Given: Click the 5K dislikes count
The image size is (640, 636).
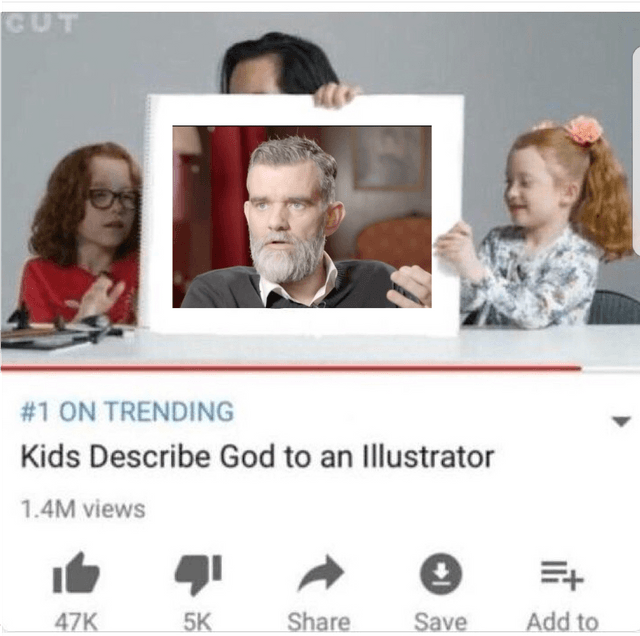Looking at the screenshot, I should click(198, 622).
